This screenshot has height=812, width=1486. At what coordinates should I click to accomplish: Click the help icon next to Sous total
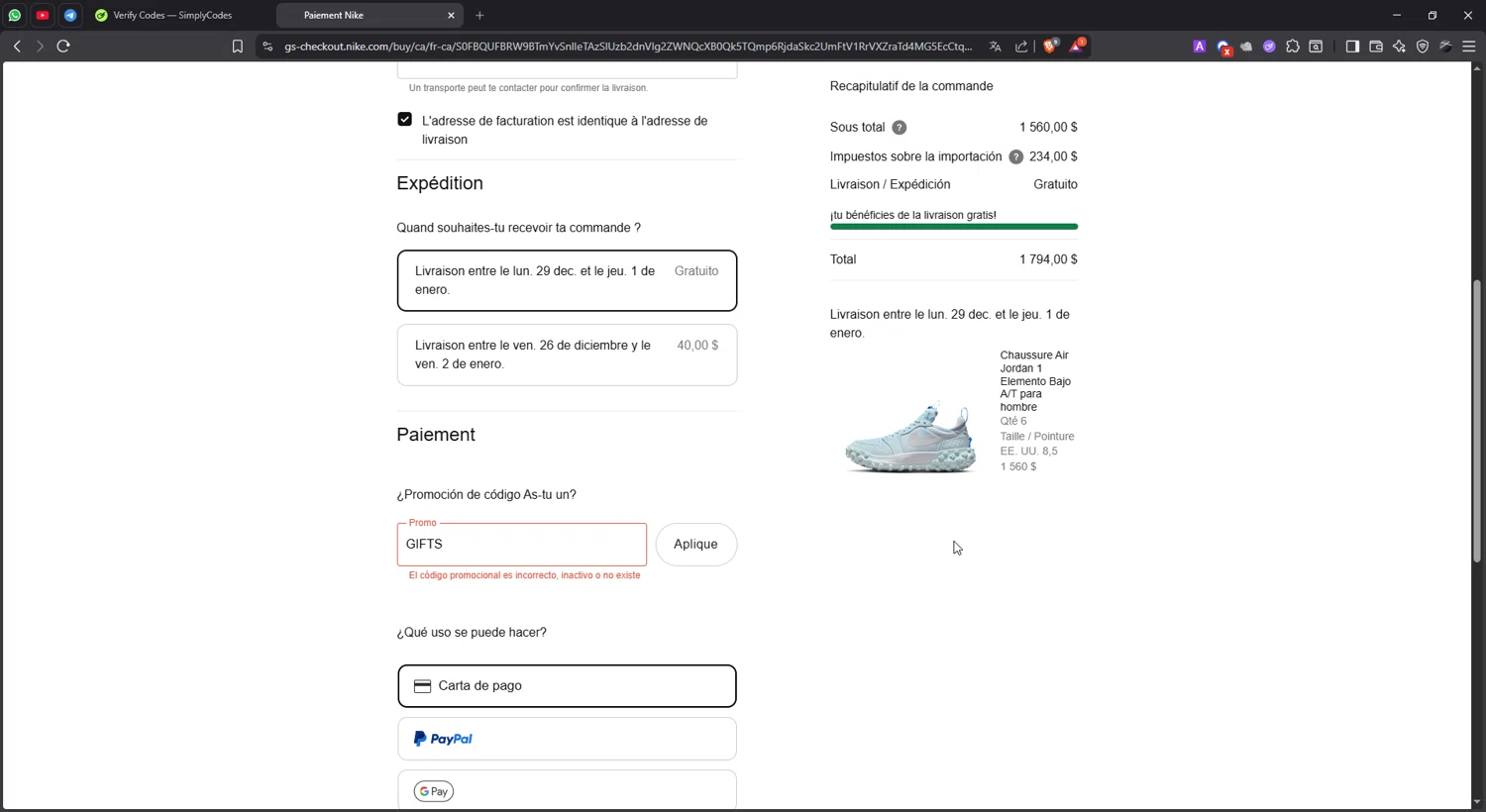coord(900,128)
